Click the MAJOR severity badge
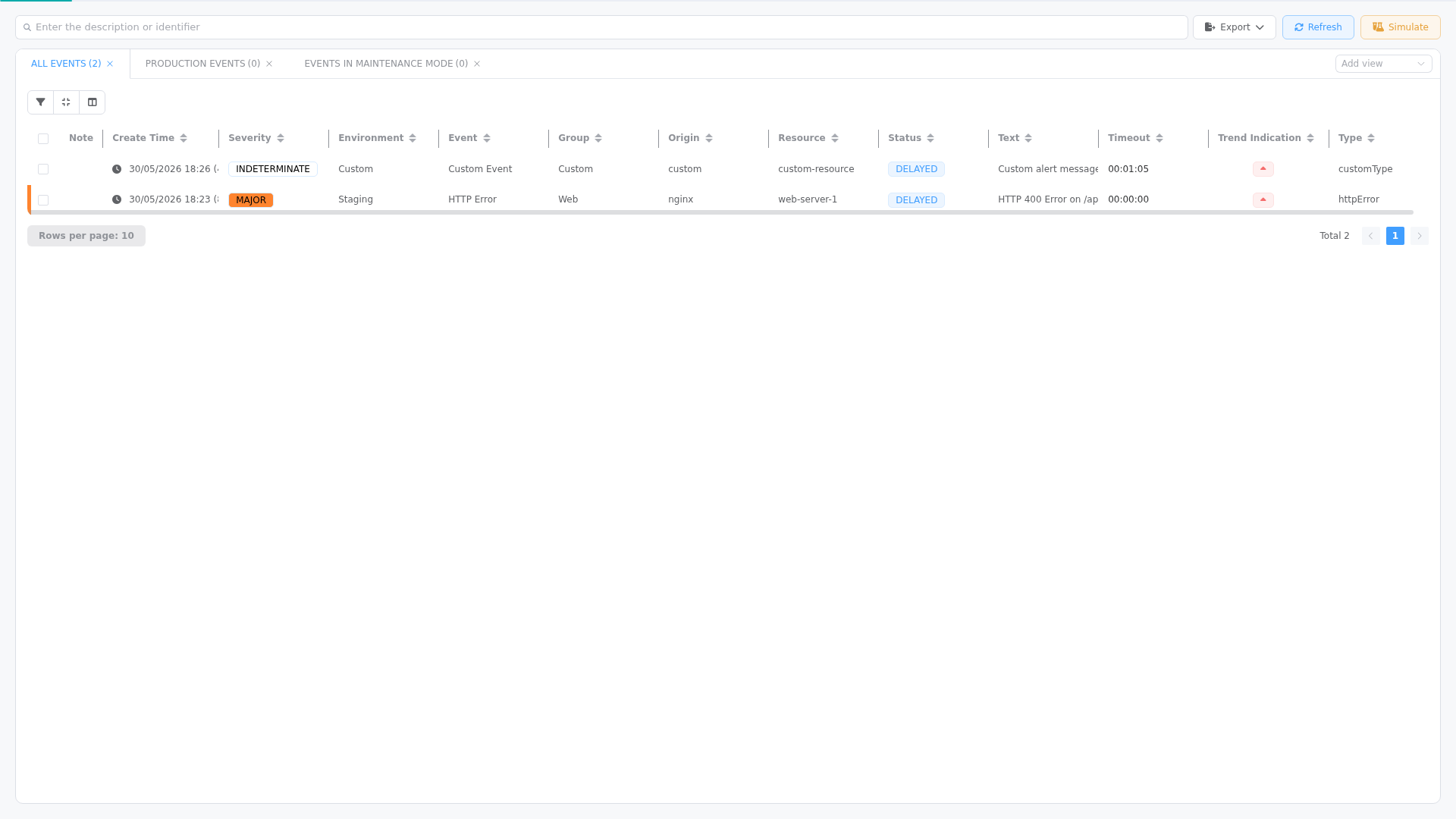 click(251, 200)
